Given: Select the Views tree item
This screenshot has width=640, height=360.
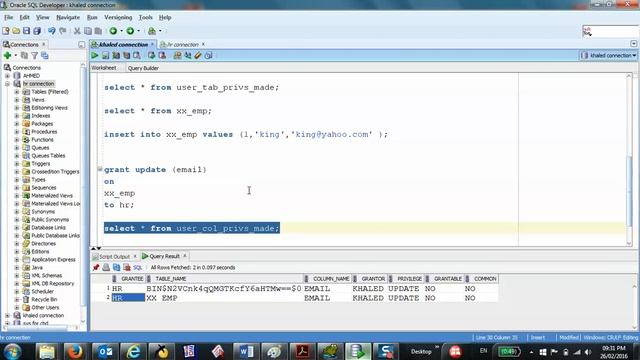Looking at the screenshot, I should [38, 100].
